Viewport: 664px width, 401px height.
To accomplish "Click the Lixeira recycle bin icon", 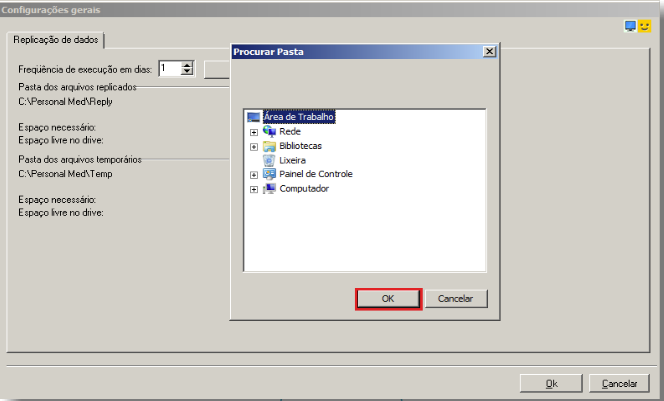I will click(x=269, y=160).
